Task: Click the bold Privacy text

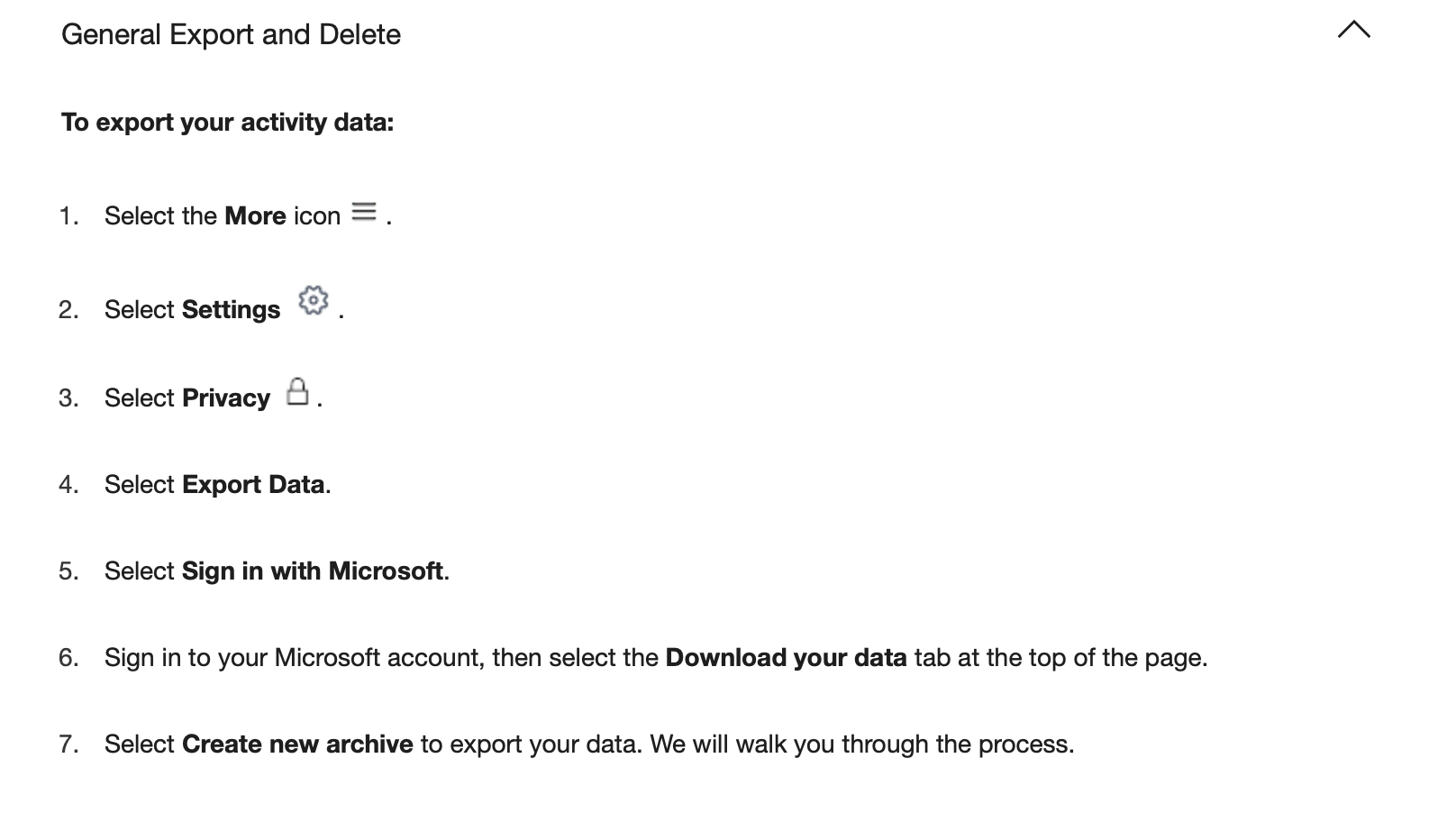Action: (x=225, y=397)
